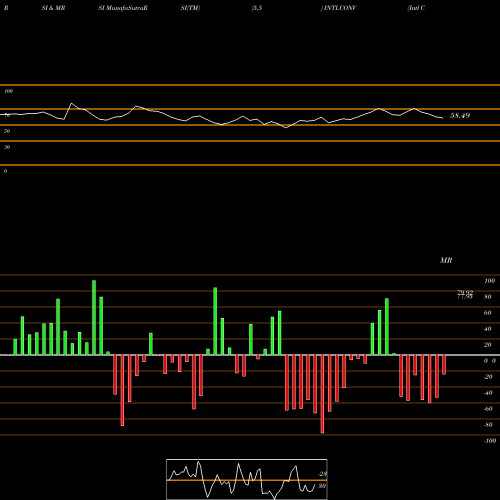
Task: Click the end point of the white RSI line
Action: coord(443,118)
